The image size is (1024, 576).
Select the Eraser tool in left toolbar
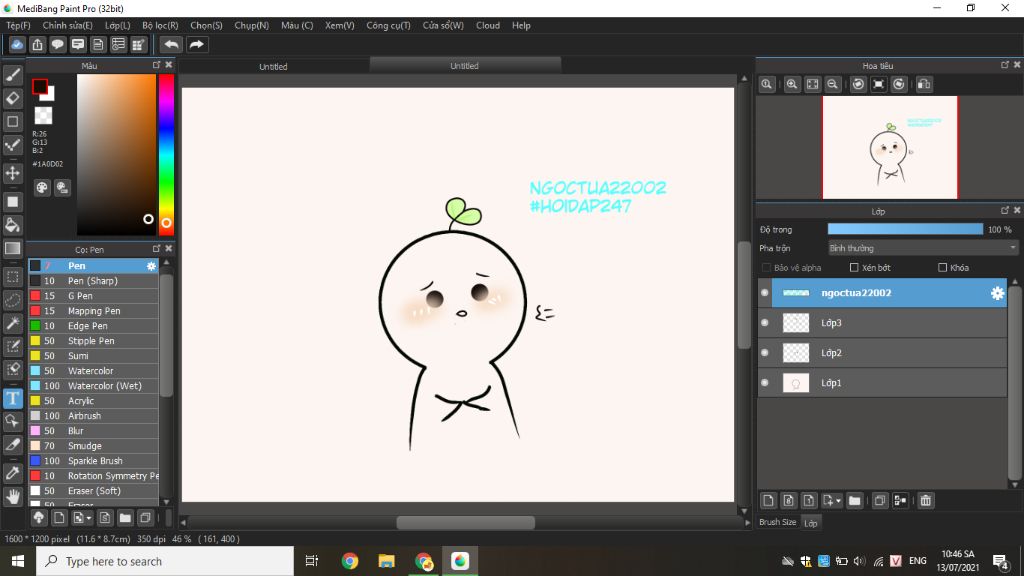12,98
